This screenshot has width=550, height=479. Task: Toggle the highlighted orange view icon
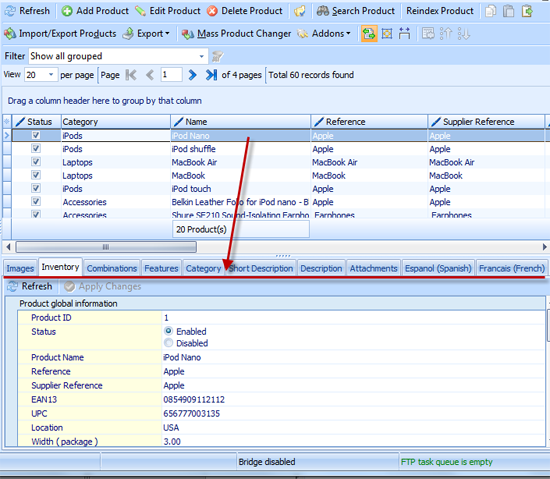[369, 34]
